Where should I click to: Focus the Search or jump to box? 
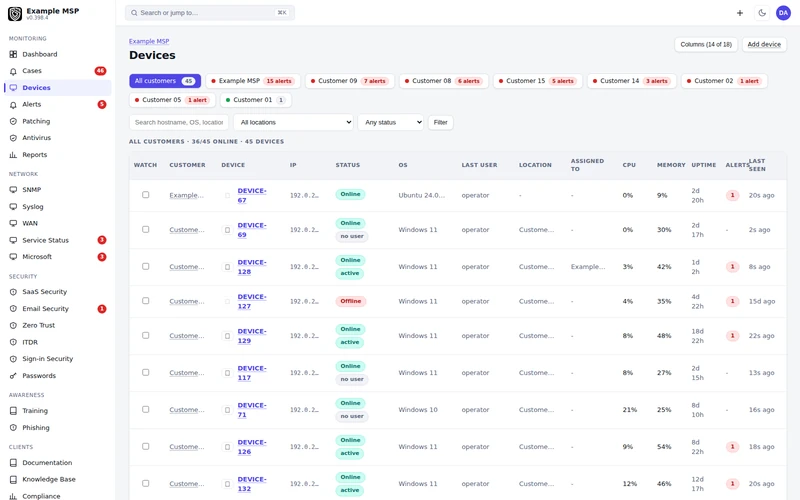pyautogui.click(x=210, y=13)
